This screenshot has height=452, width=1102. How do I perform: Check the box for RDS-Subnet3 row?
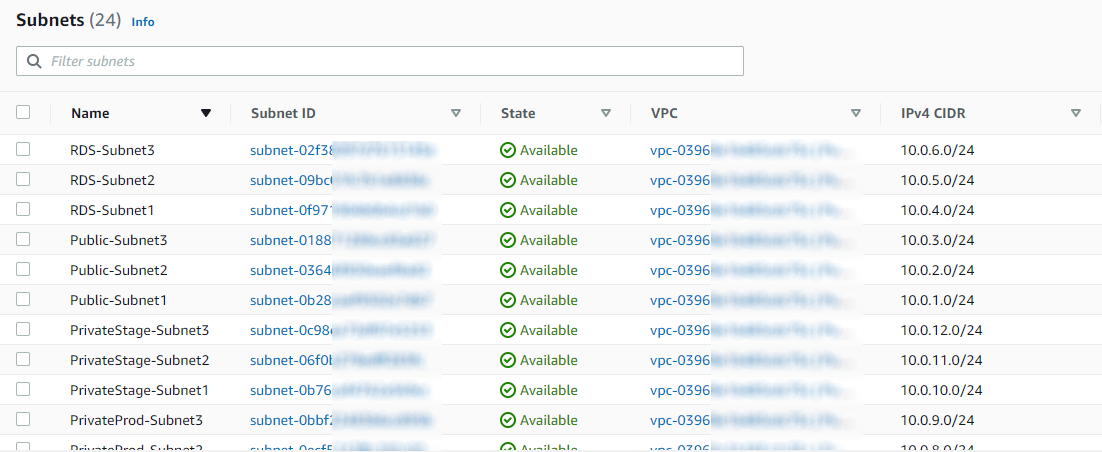[x=23, y=150]
